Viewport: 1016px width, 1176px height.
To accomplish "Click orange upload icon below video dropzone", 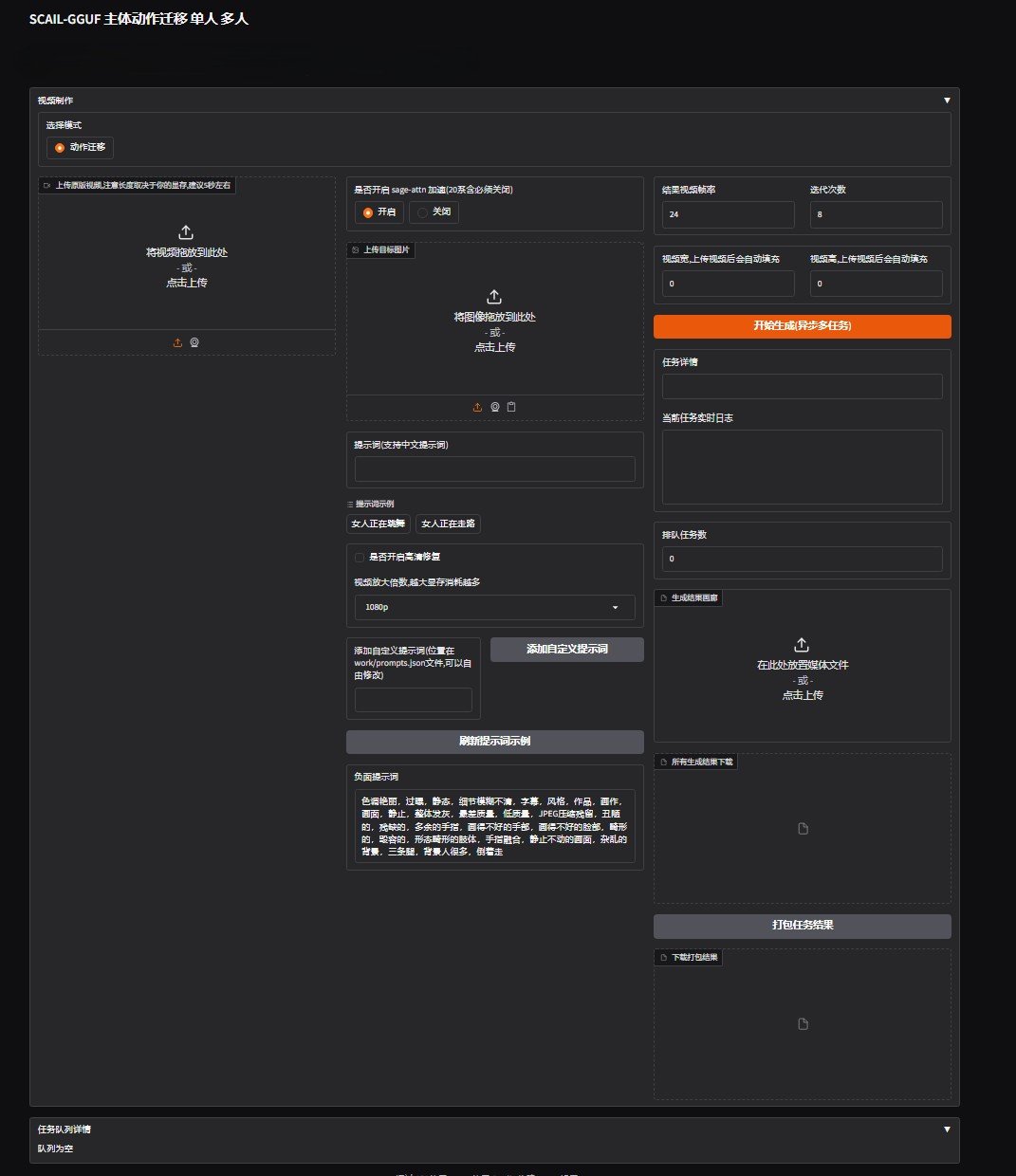I will (177, 342).
